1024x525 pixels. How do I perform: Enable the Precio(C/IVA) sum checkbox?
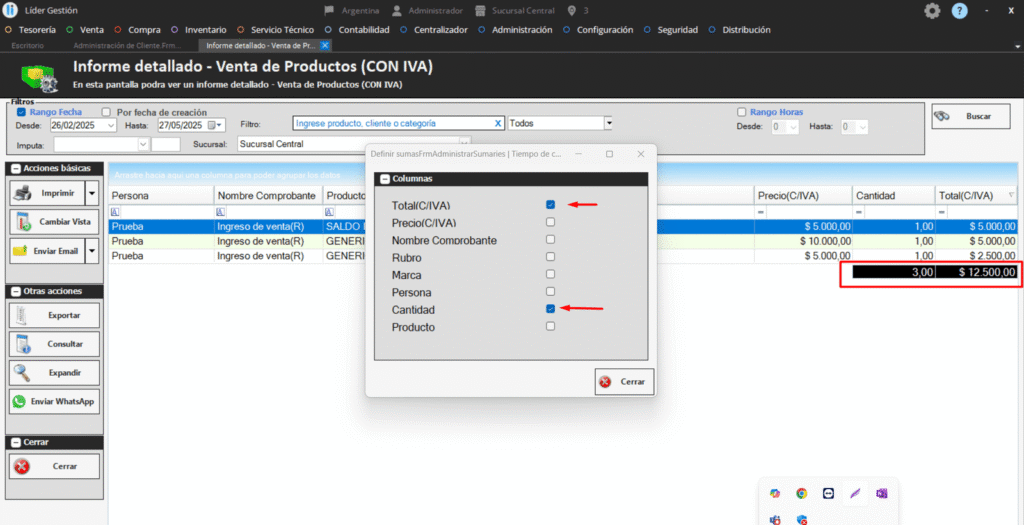pyautogui.click(x=550, y=222)
